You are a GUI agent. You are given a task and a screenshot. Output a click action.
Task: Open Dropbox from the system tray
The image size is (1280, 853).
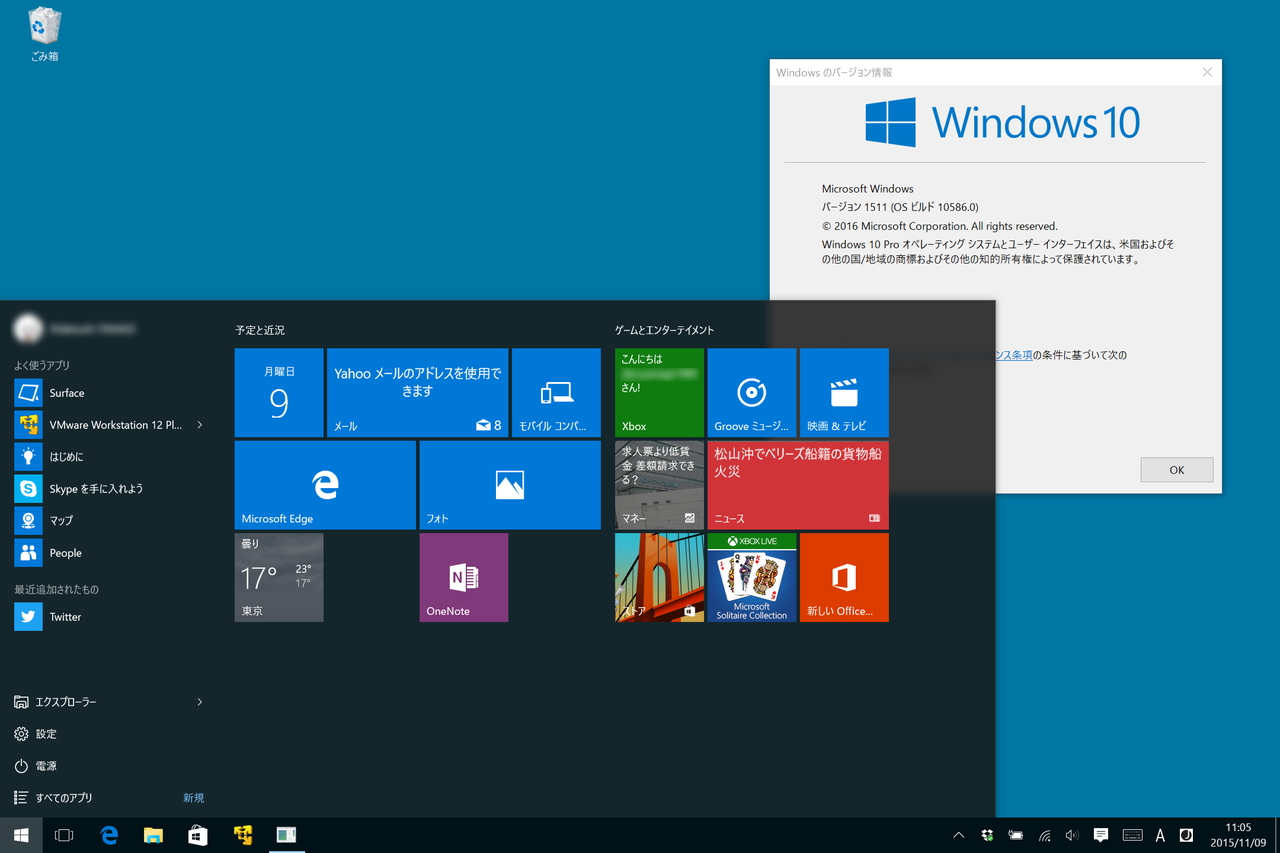pos(986,835)
